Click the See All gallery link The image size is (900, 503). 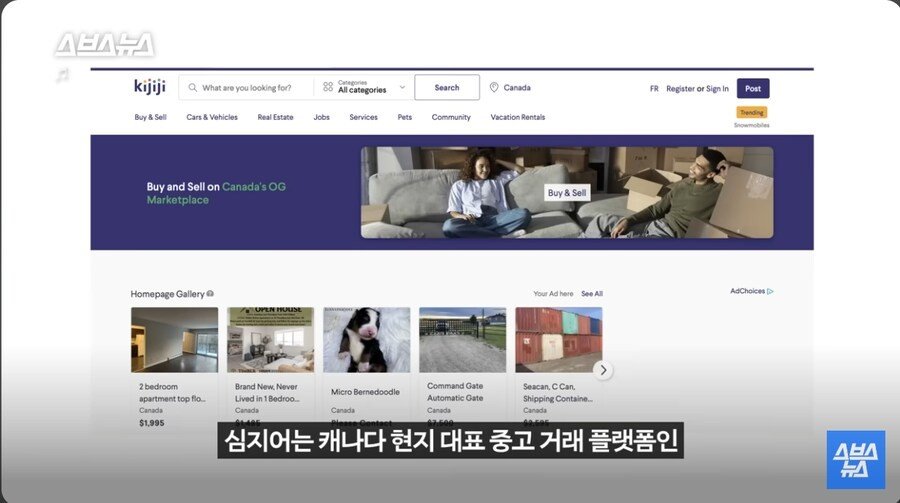click(592, 293)
